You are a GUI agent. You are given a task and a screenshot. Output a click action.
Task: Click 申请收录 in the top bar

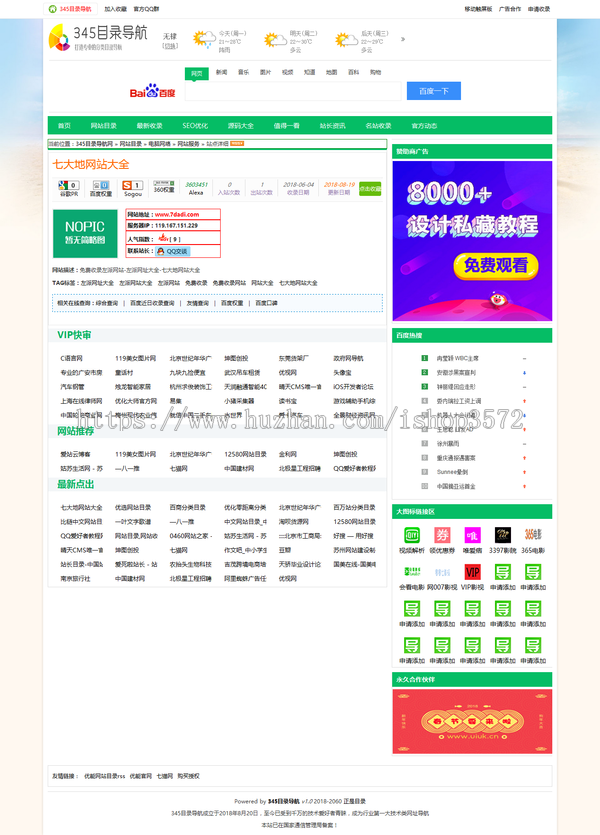539,9
